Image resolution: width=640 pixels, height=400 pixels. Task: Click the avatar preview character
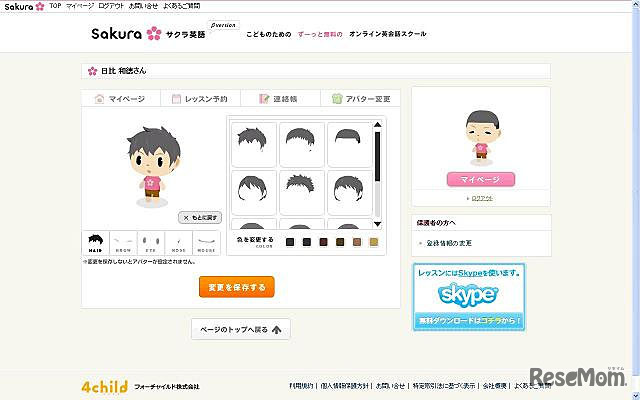pos(153,167)
